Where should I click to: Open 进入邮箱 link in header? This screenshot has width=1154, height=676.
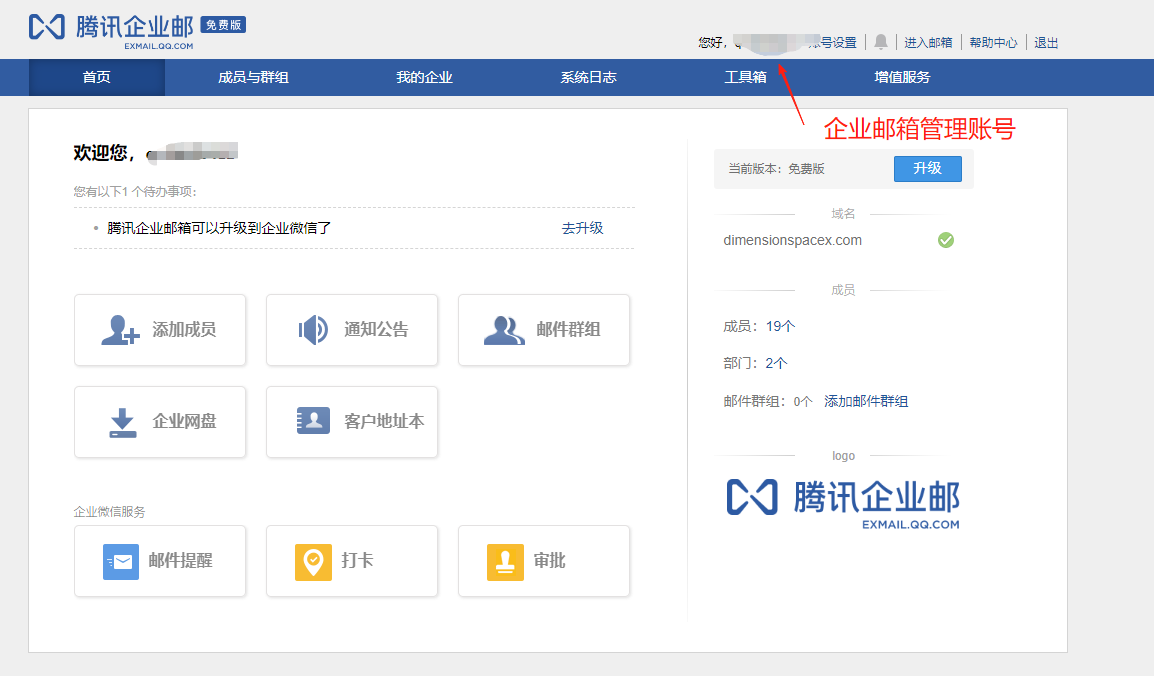(928, 43)
